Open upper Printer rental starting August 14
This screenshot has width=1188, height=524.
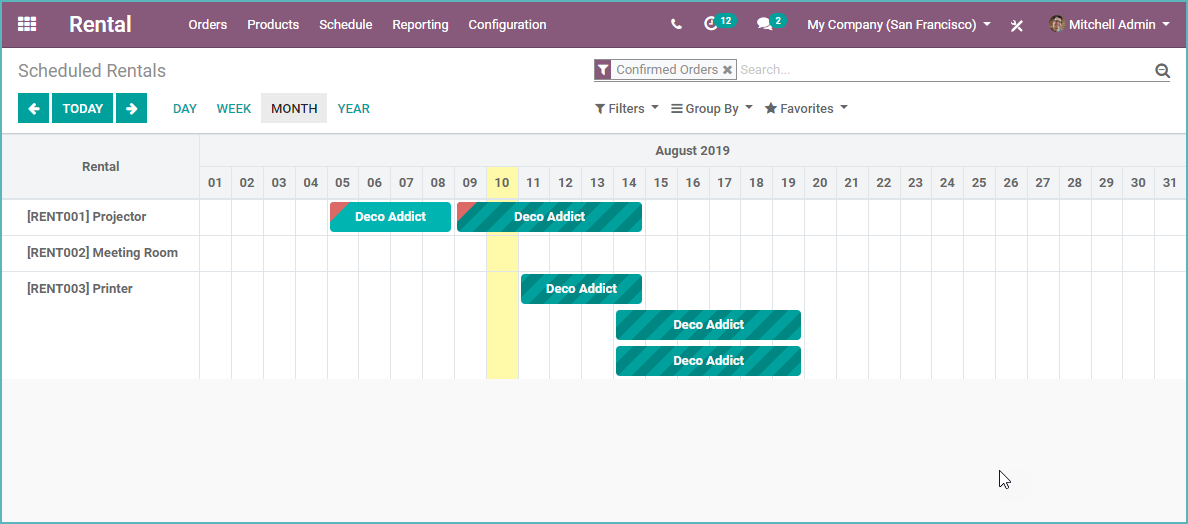708,325
